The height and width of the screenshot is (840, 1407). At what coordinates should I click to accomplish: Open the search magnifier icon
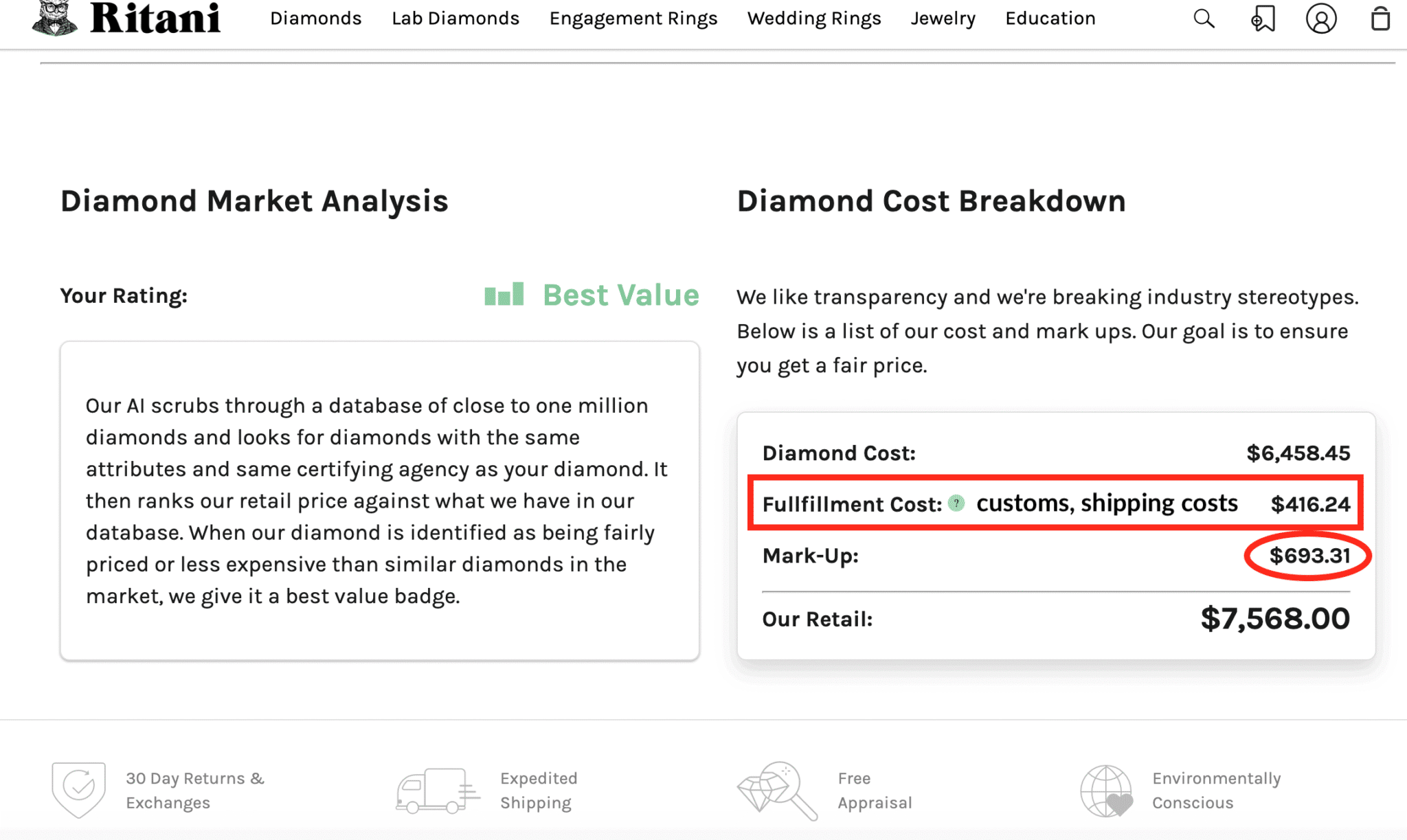[1204, 19]
